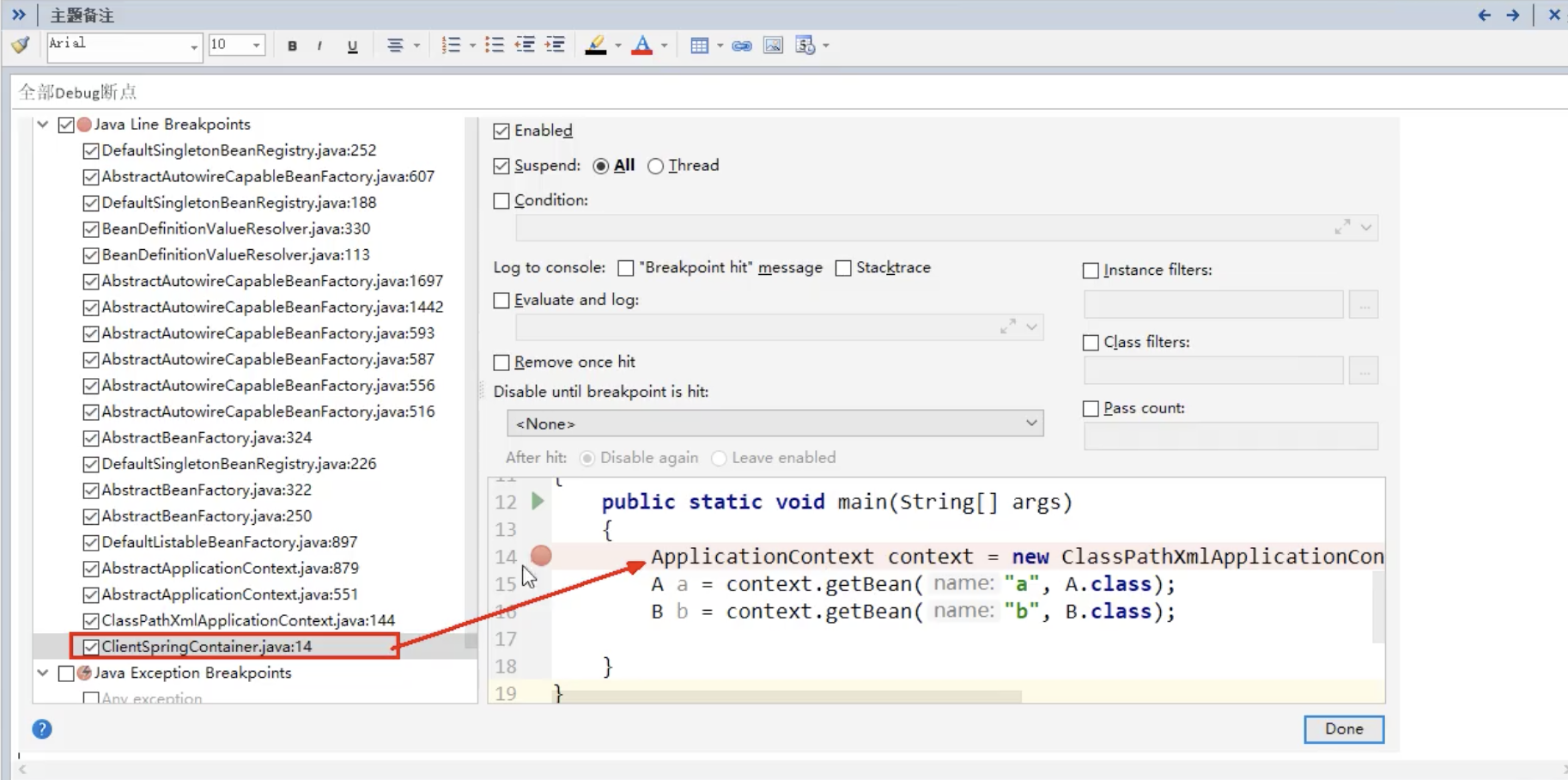Browse instance filters ellipsis button

coord(1364,305)
